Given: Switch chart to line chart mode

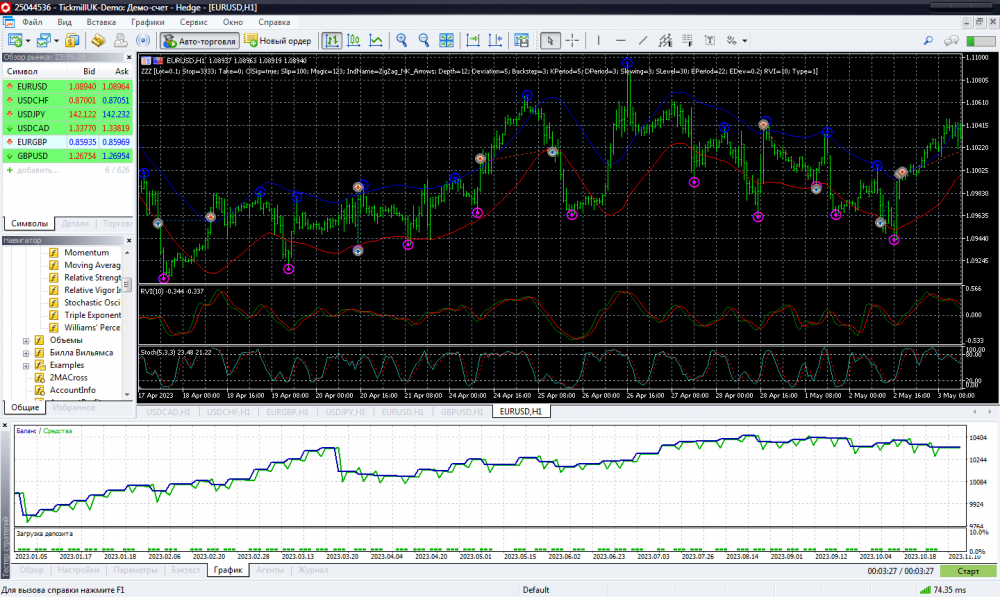Looking at the screenshot, I should coord(376,41).
